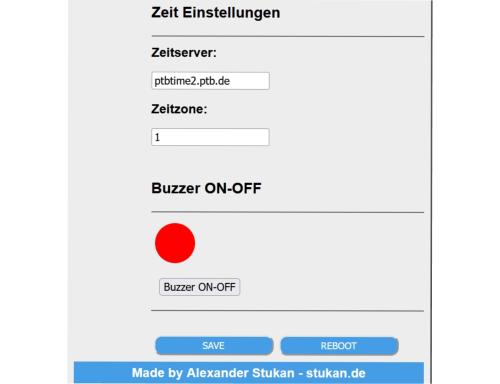500x384 pixels.
Task: Select the Buzzer ON-OFF section heading
Action: click(206, 188)
